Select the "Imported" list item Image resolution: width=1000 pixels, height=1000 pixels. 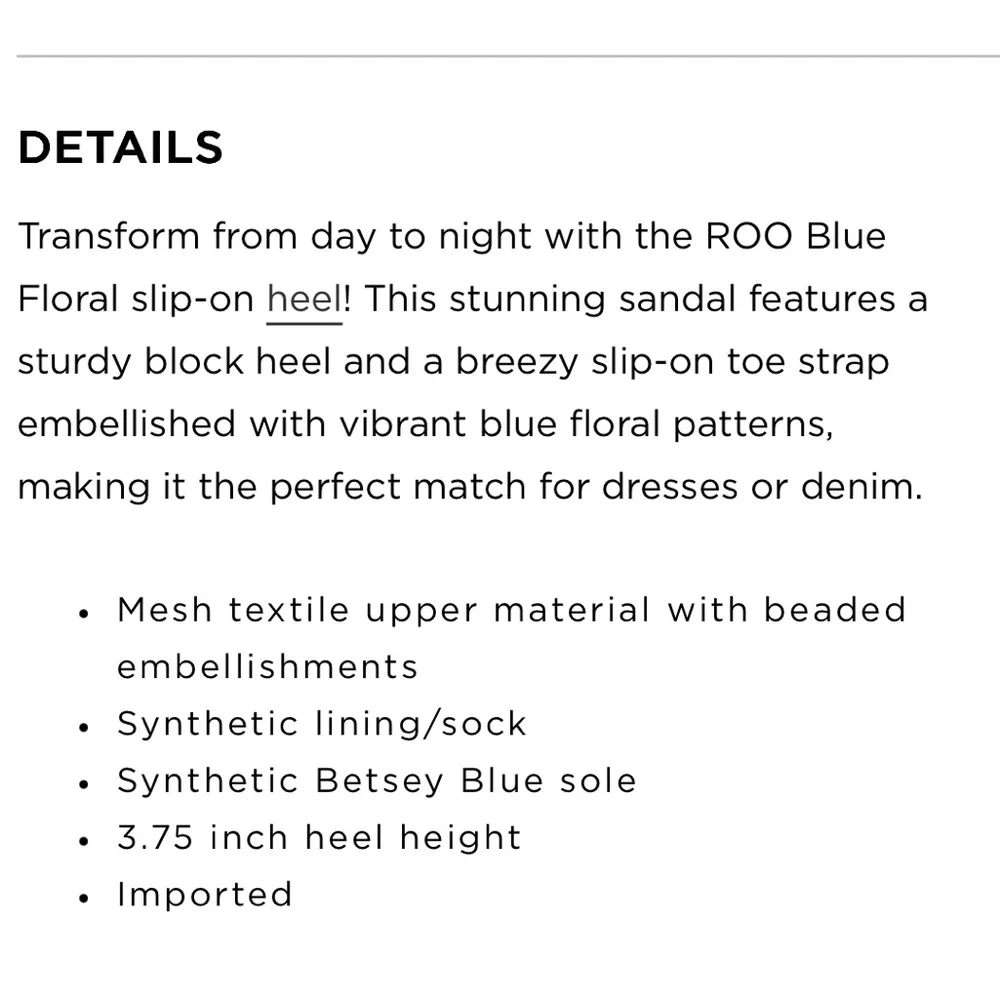(x=204, y=894)
